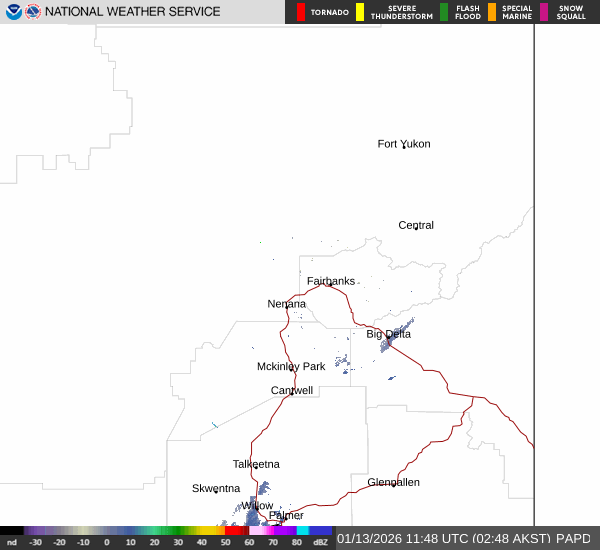Click the PAPD radar station identifier
The height and width of the screenshot is (550, 600).
[574, 538]
